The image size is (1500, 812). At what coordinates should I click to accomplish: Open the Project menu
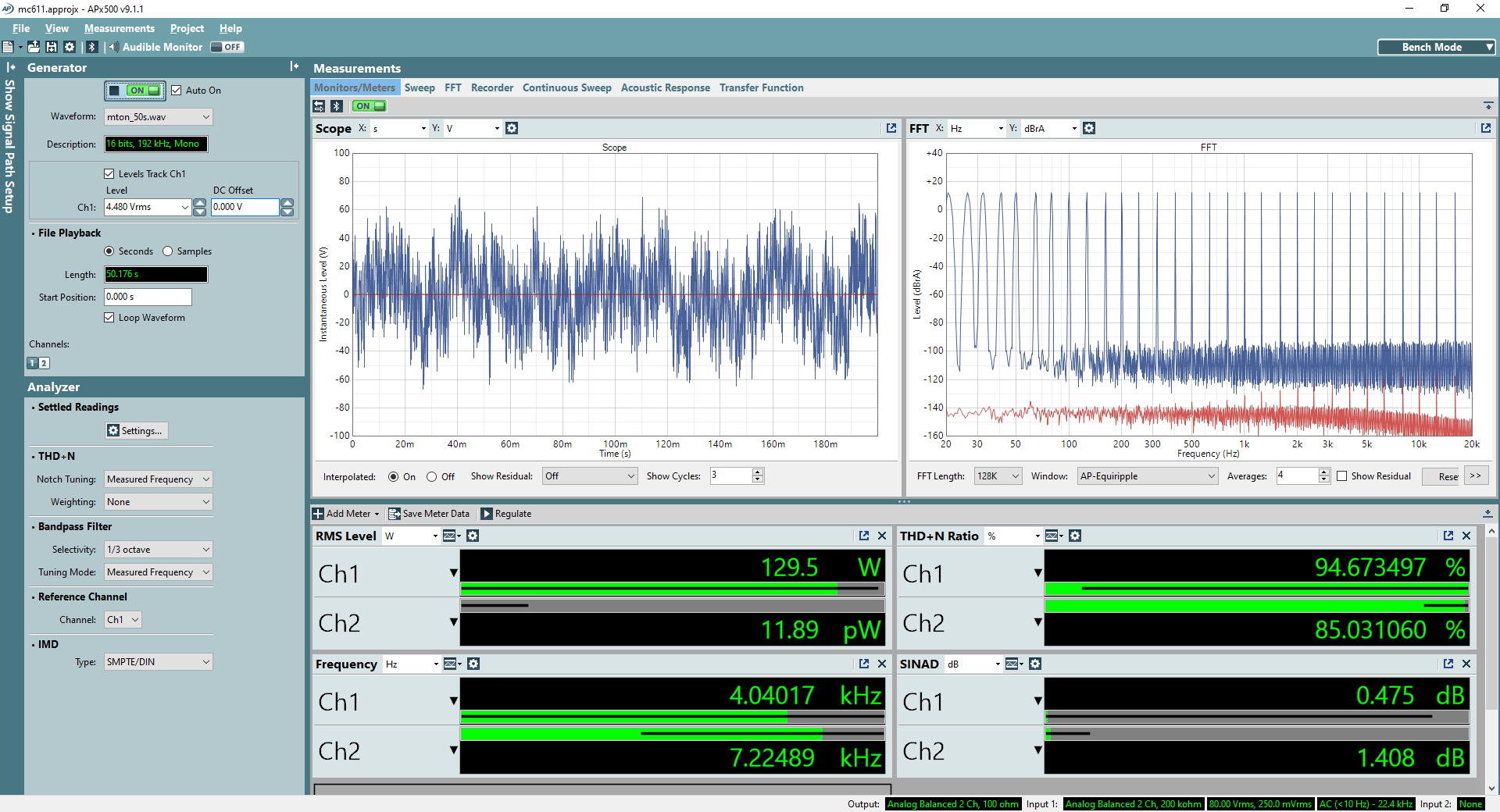coord(187,28)
